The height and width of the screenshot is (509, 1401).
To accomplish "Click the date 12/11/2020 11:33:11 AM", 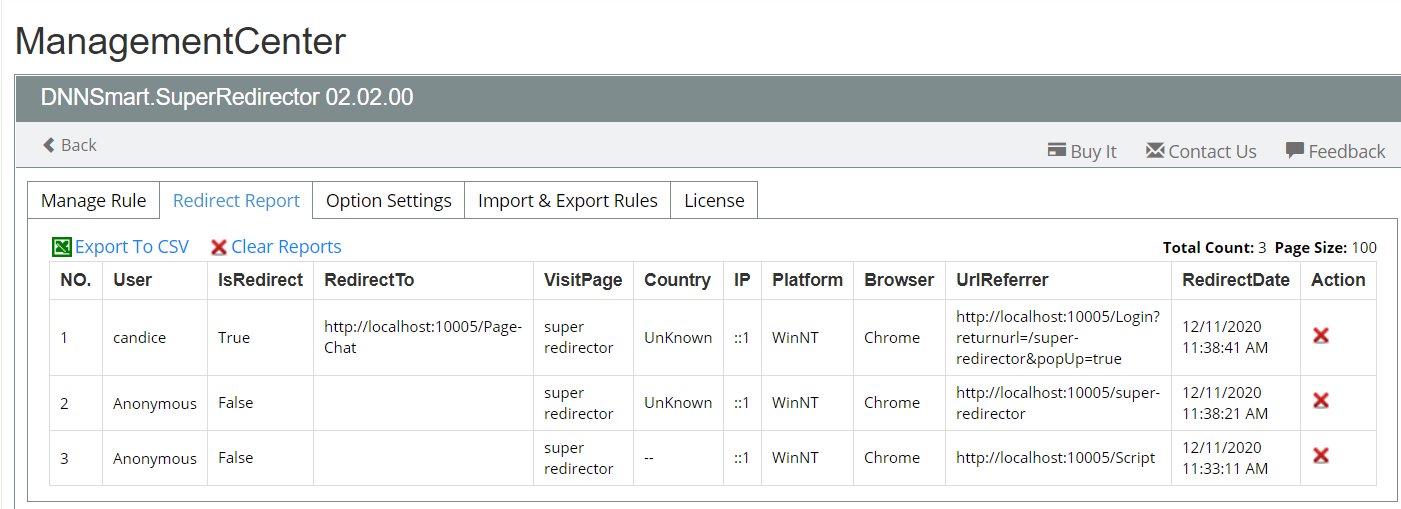I will pyautogui.click(x=1225, y=458).
